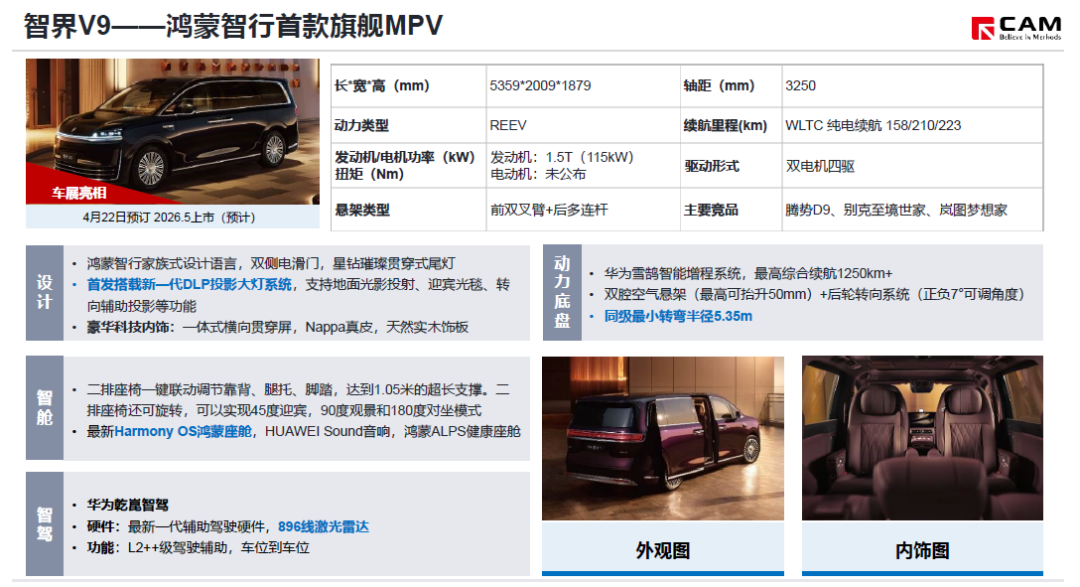Click the 电动机: 未公布 line

(538, 174)
